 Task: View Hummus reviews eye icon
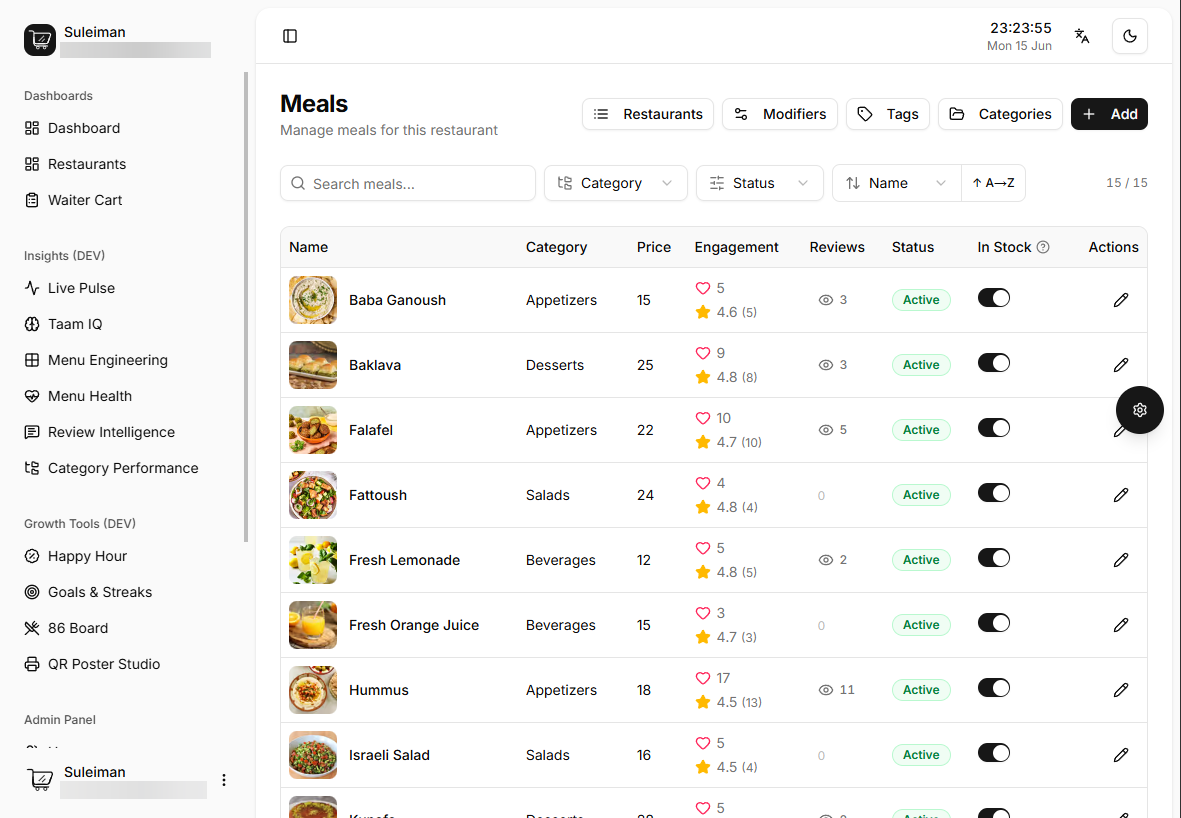825,690
